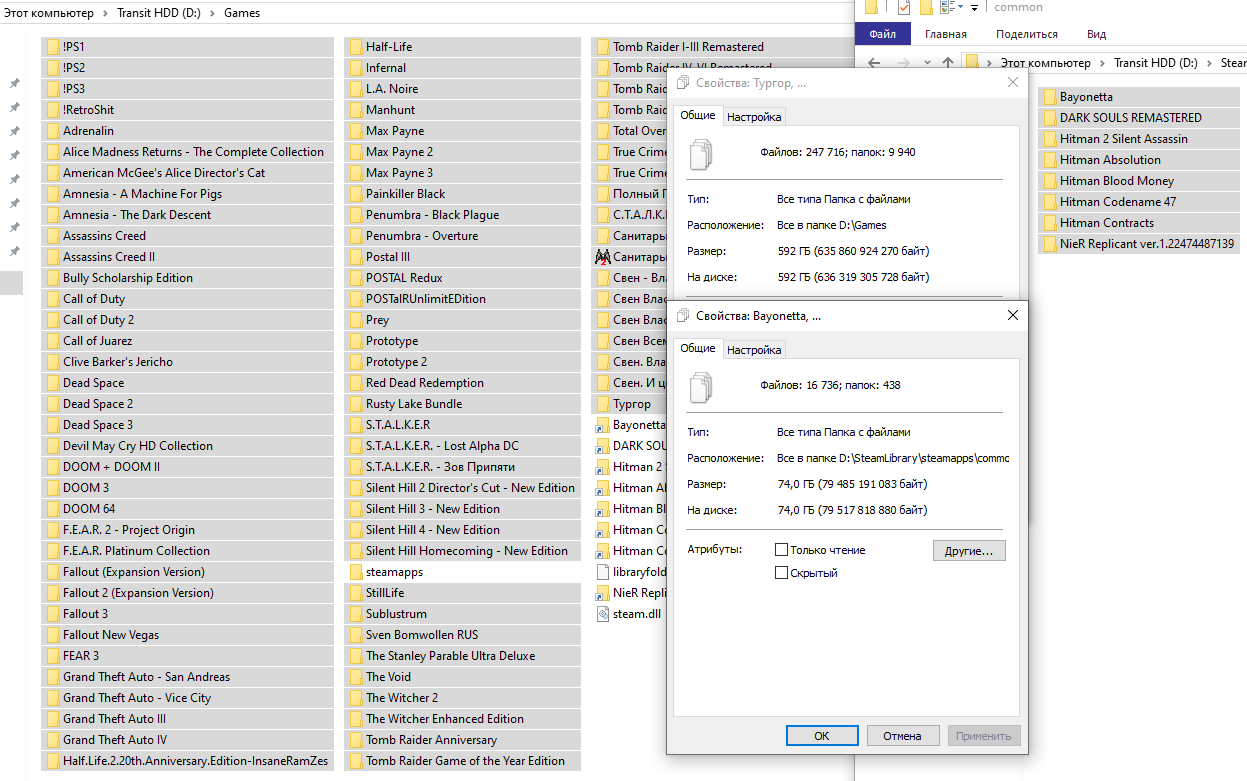Open the Вид ribbon tab

tap(1096, 34)
